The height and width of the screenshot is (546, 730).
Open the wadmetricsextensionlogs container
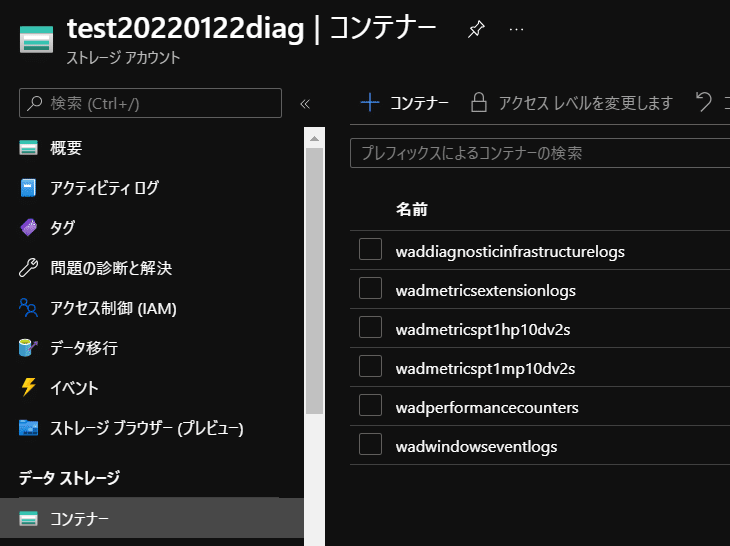(x=486, y=291)
